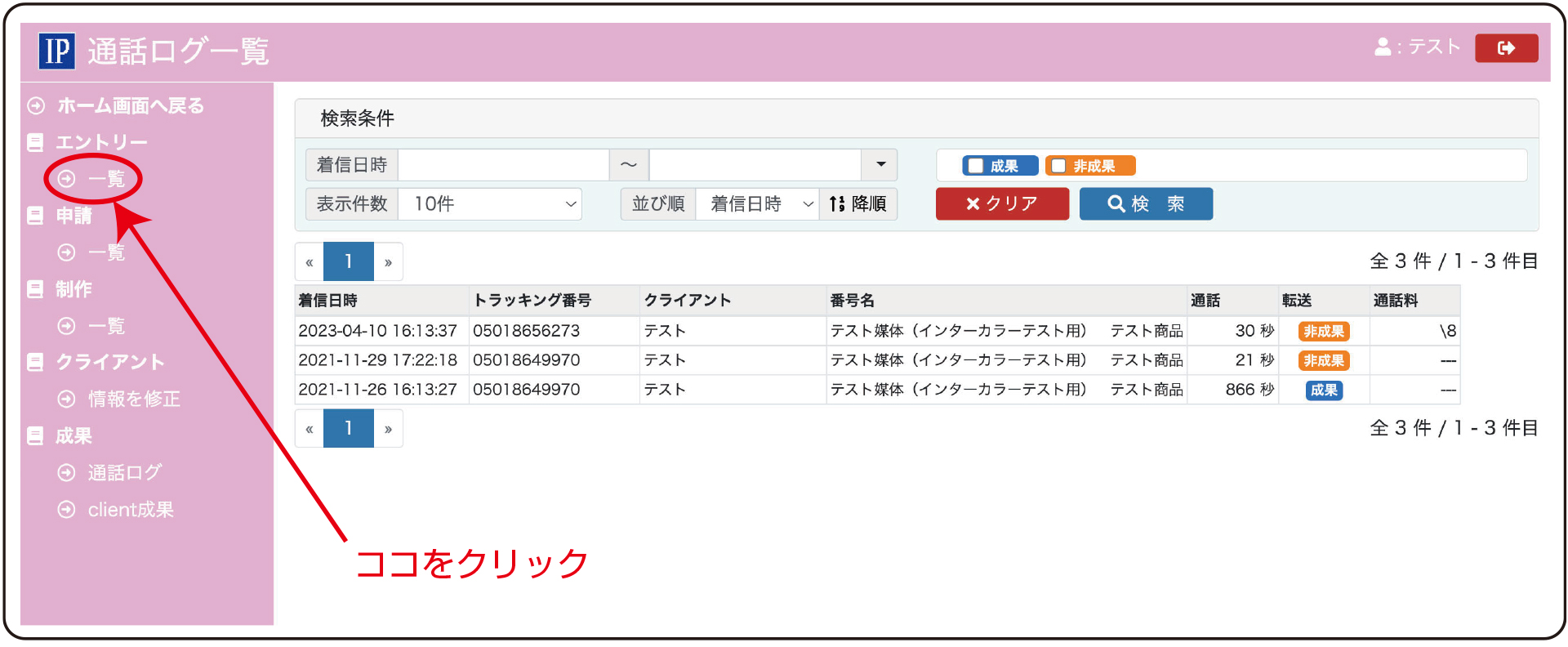
Task: Select page 1 in top pagination
Action: tap(349, 261)
